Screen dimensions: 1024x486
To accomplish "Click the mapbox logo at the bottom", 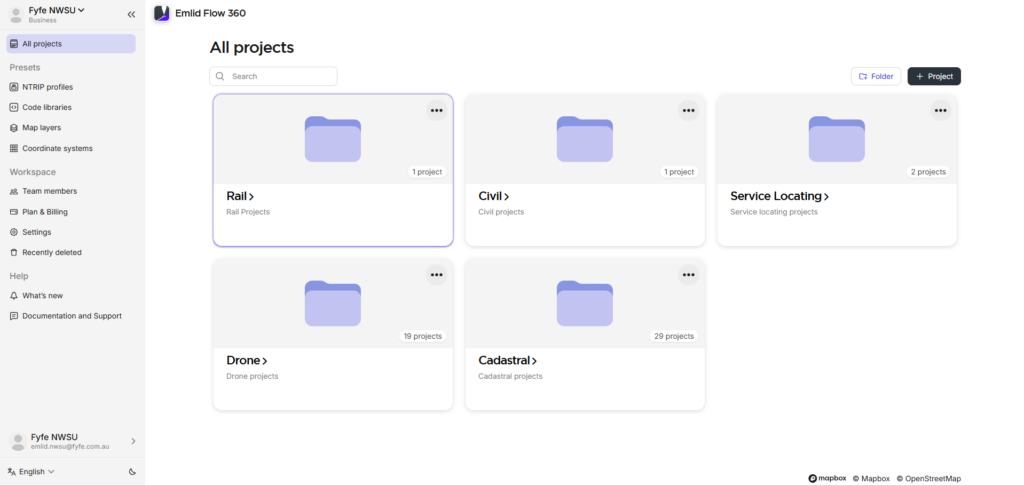I will pyautogui.click(x=827, y=479).
